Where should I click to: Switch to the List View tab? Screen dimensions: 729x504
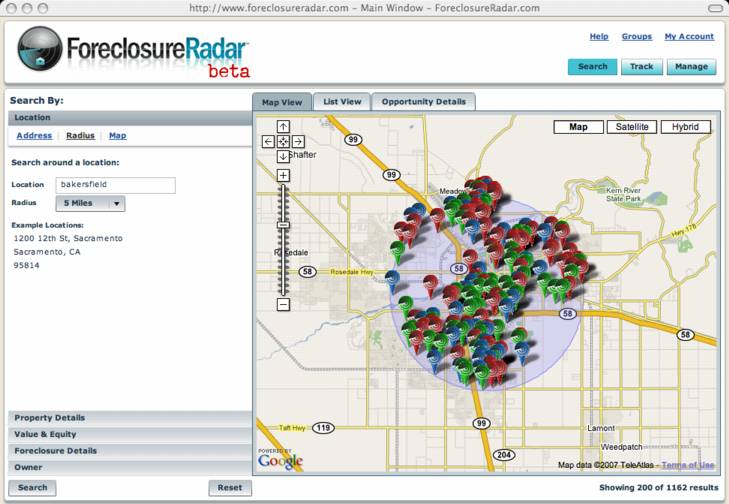click(x=341, y=102)
